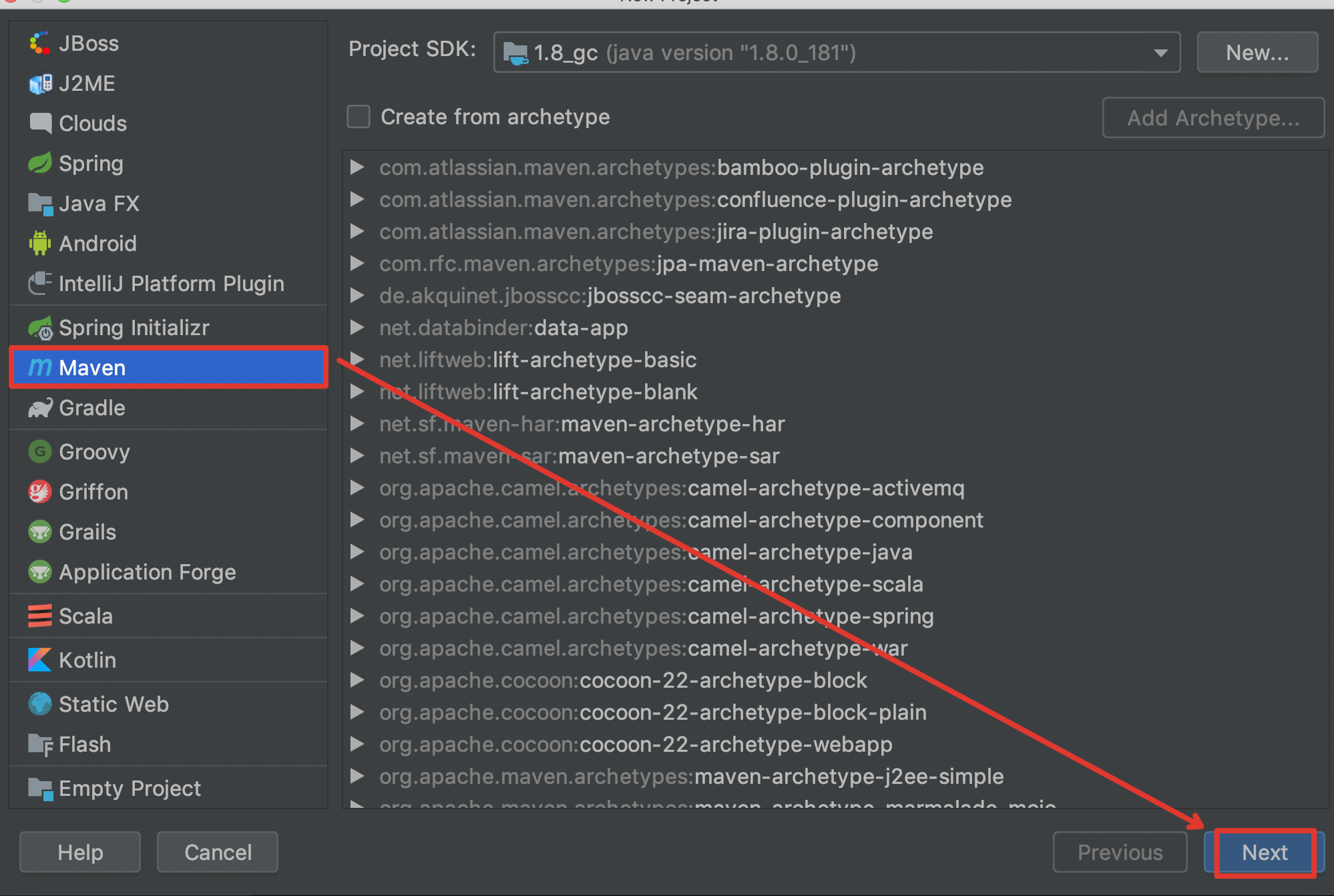Click the Kotlin logo icon

tap(39, 660)
